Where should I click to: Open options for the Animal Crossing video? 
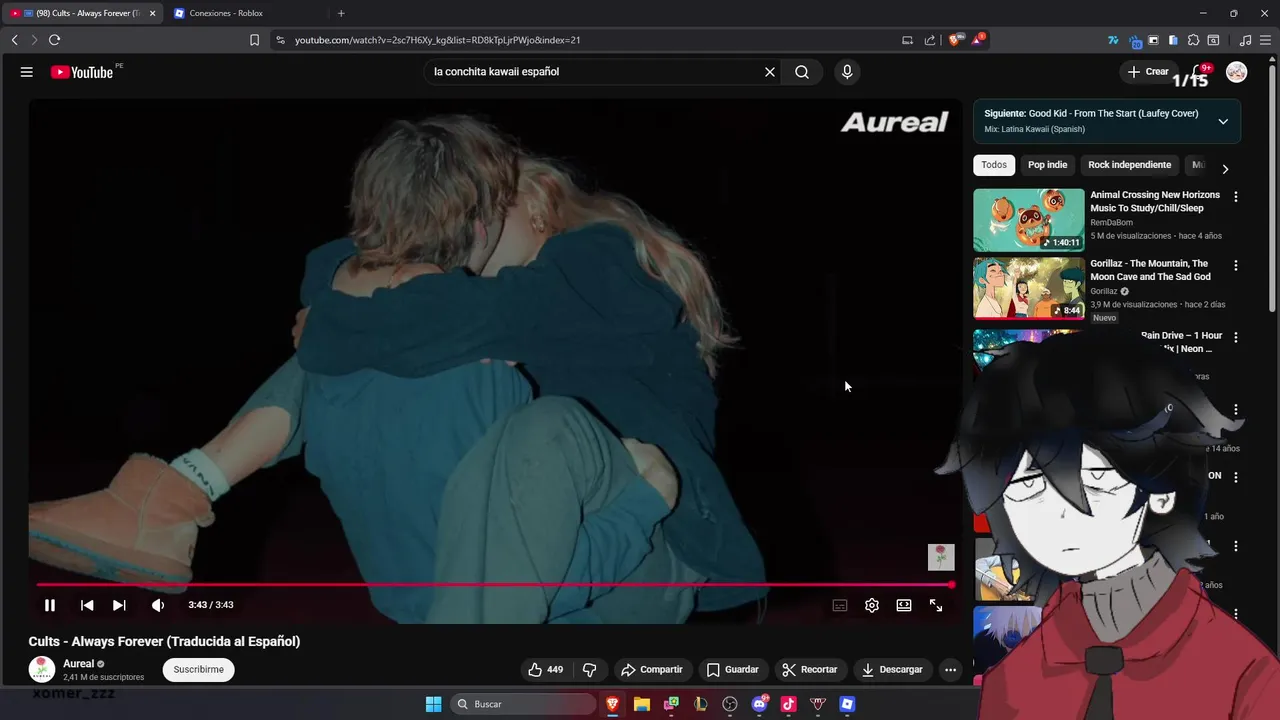[1236, 197]
